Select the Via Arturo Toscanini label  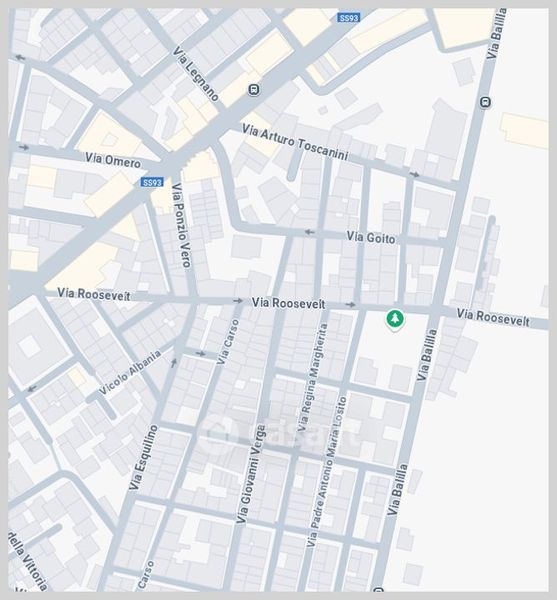pos(295,142)
